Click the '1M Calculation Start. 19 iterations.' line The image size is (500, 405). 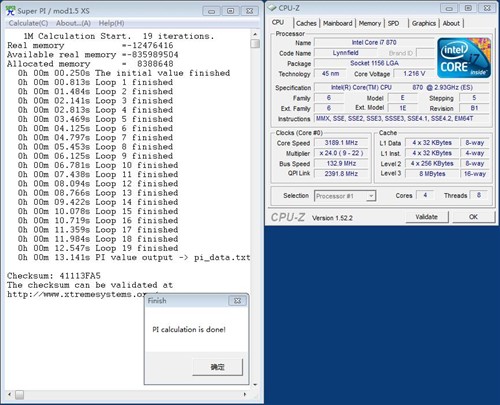click(119, 36)
